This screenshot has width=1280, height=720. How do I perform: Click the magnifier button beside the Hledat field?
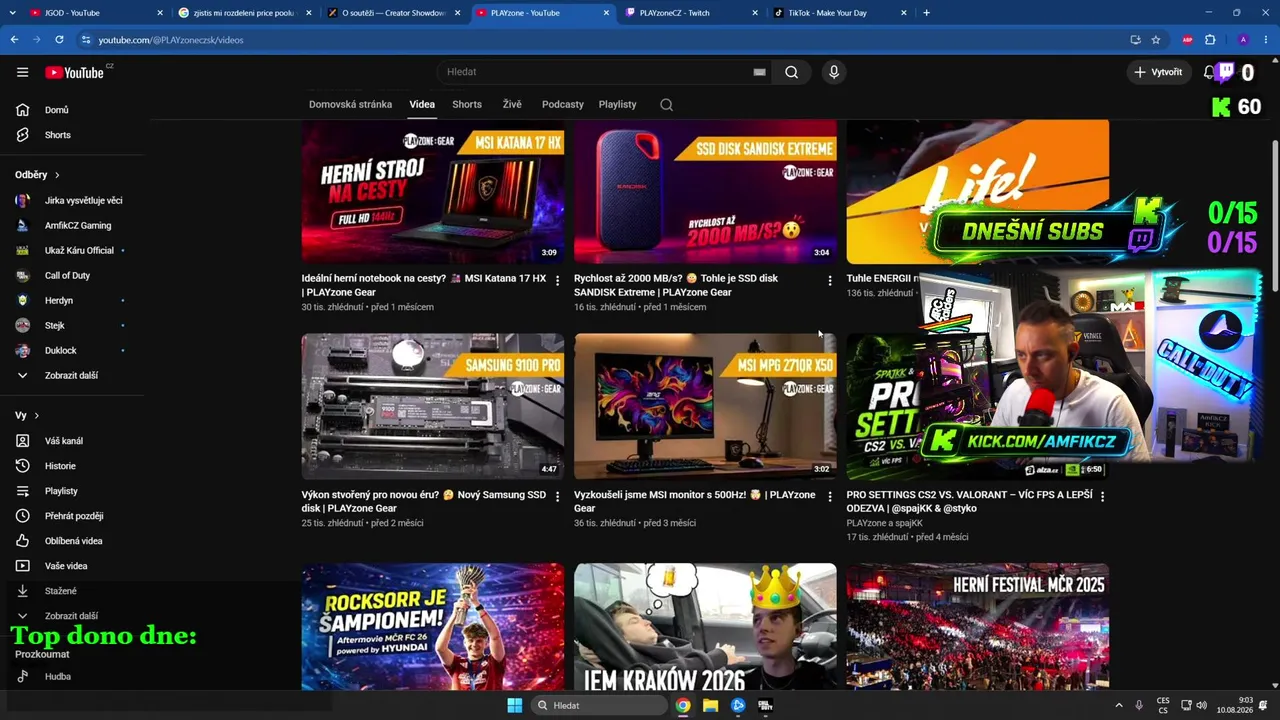click(791, 72)
